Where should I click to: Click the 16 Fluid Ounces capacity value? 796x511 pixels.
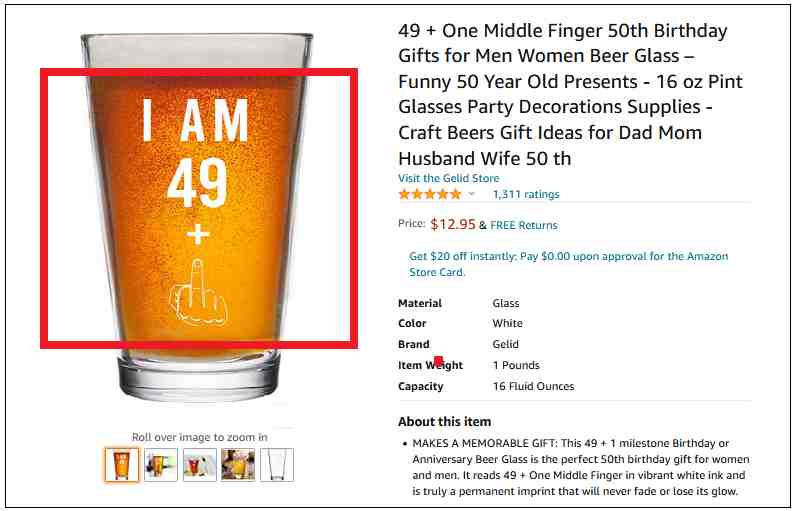(533, 386)
